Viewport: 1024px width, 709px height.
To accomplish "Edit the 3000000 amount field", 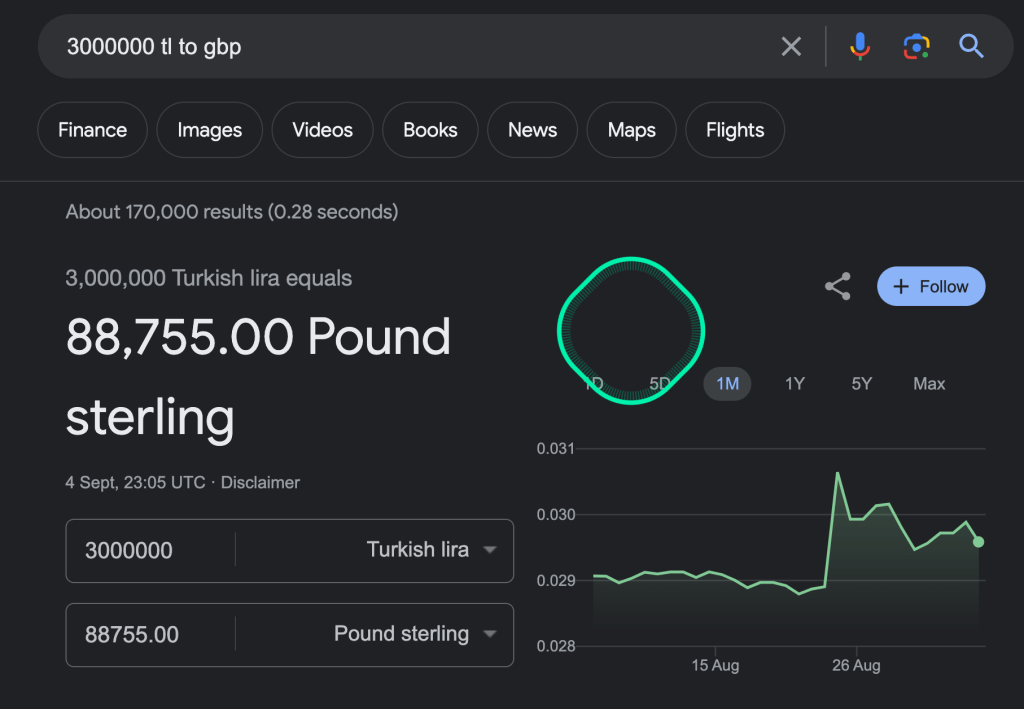I will tap(129, 550).
